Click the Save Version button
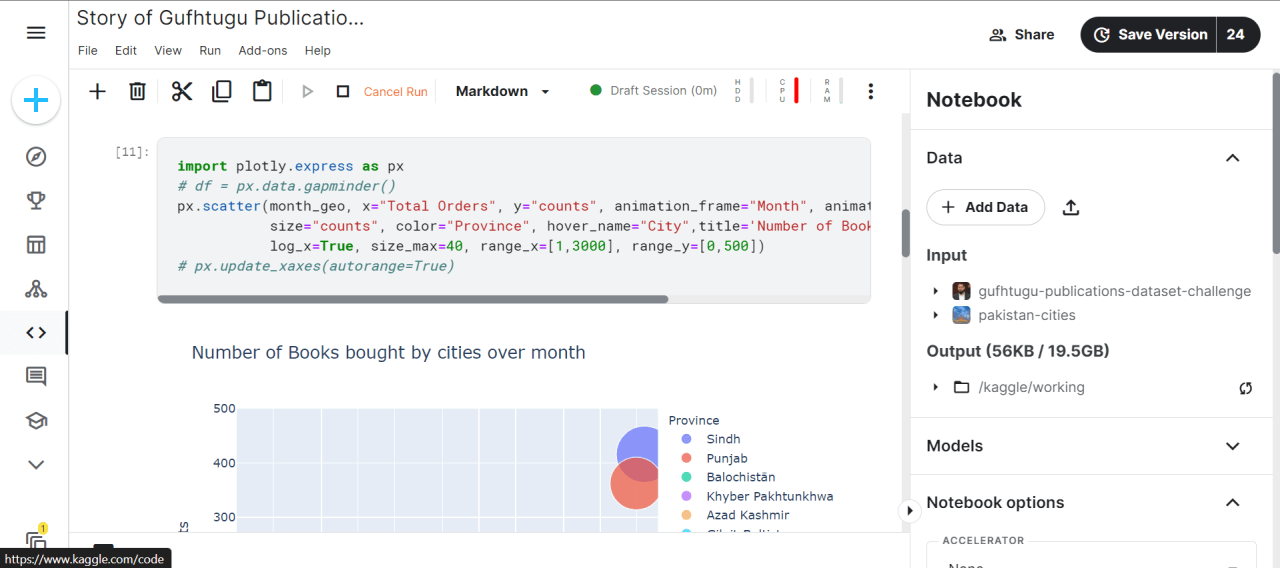This screenshot has height=568, width=1280. [1149, 34]
